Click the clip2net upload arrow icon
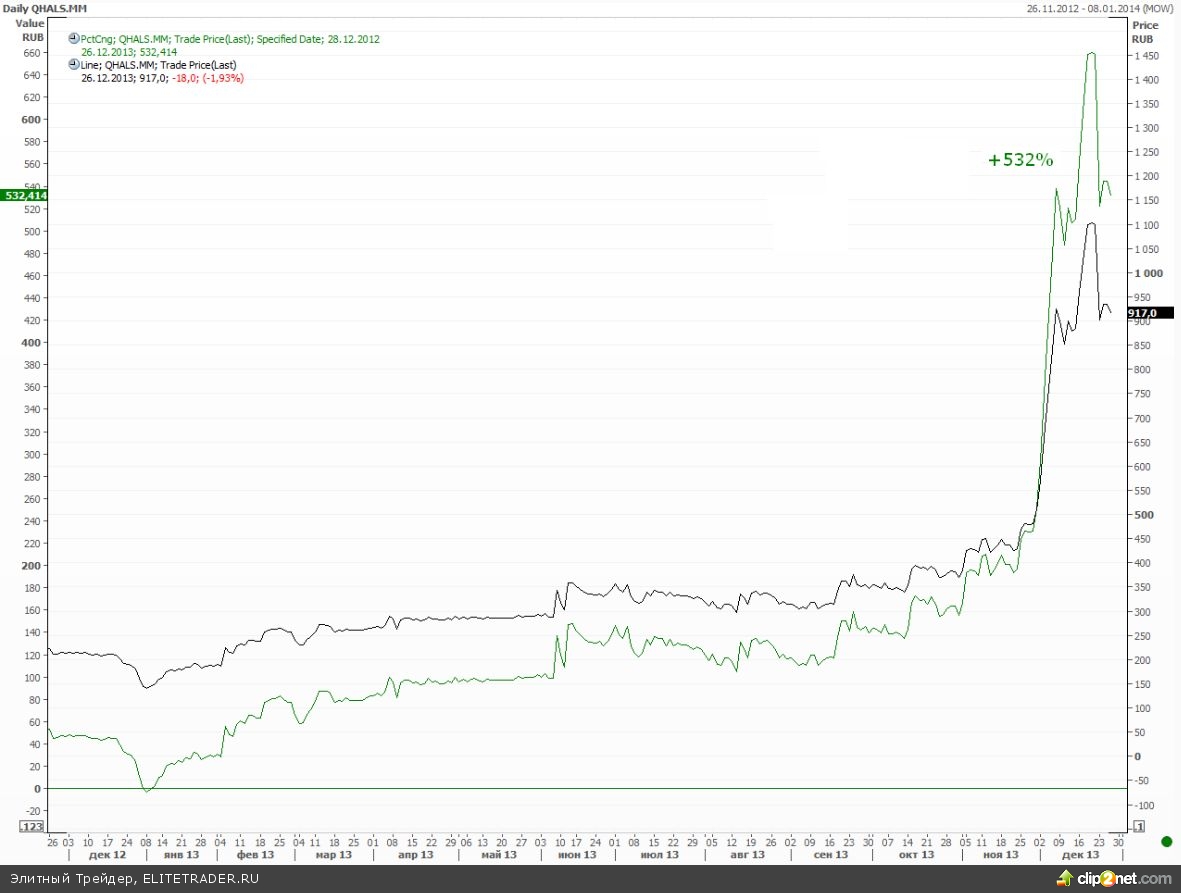This screenshot has width=1181, height=893. coord(1065,878)
